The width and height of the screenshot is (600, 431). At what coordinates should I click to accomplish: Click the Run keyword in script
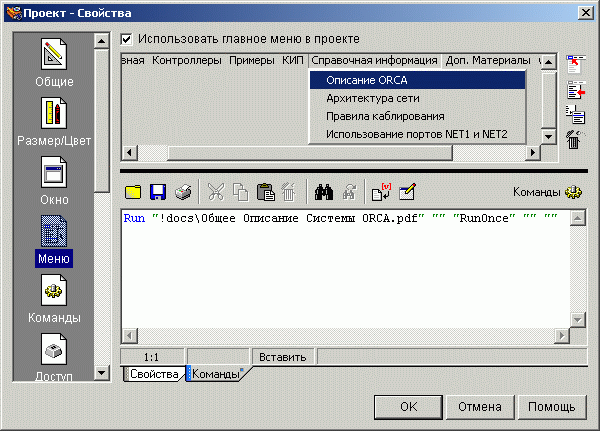[x=134, y=218]
